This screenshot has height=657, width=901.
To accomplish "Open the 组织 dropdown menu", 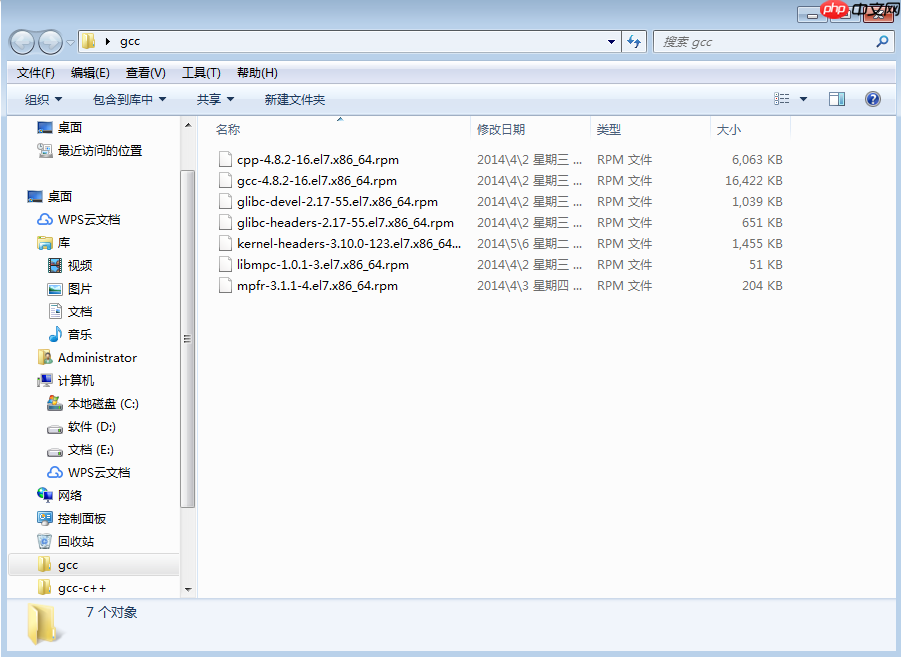I will (x=43, y=98).
